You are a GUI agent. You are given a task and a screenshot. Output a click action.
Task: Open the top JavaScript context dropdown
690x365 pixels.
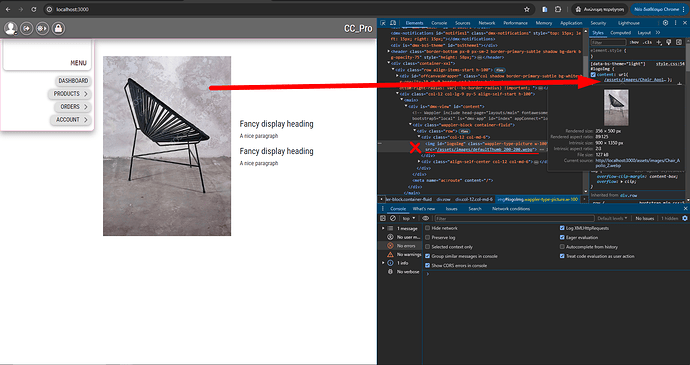[x=408, y=218]
